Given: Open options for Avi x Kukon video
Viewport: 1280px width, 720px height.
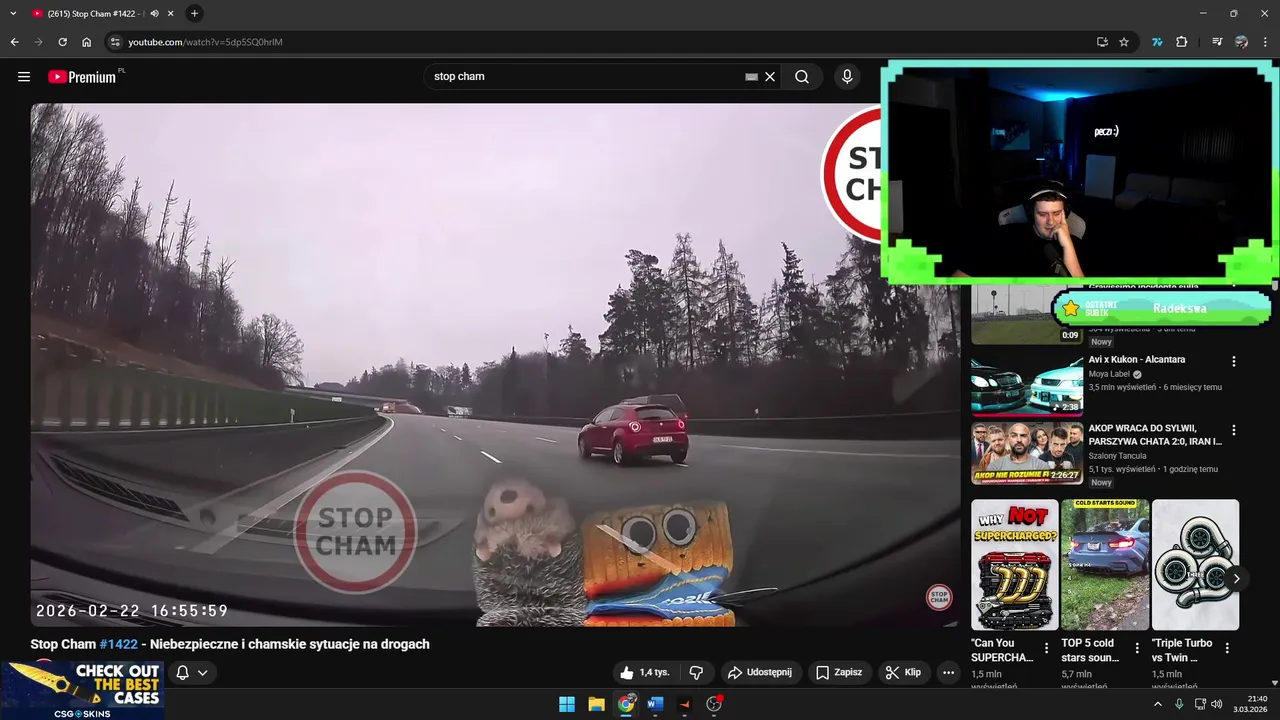Looking at the screenshot, I should pyautogui.click(x=1234, y=361).
